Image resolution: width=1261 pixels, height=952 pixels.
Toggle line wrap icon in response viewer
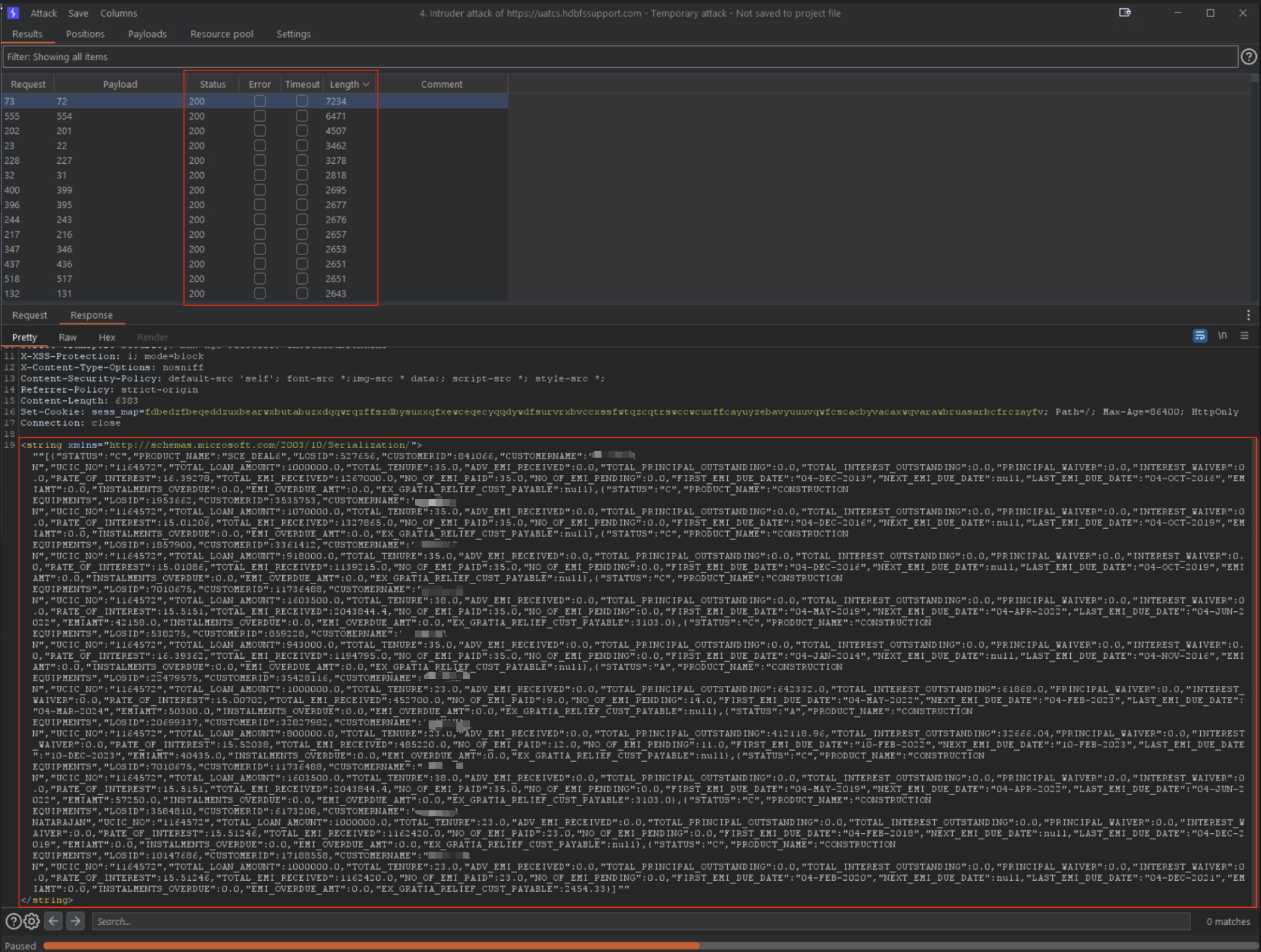tap(1199, 336)
